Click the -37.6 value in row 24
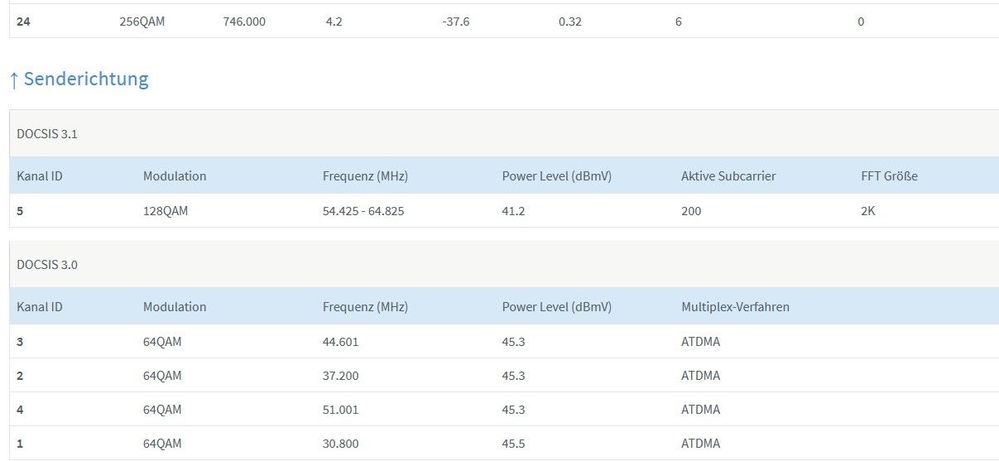 [455, 20]
